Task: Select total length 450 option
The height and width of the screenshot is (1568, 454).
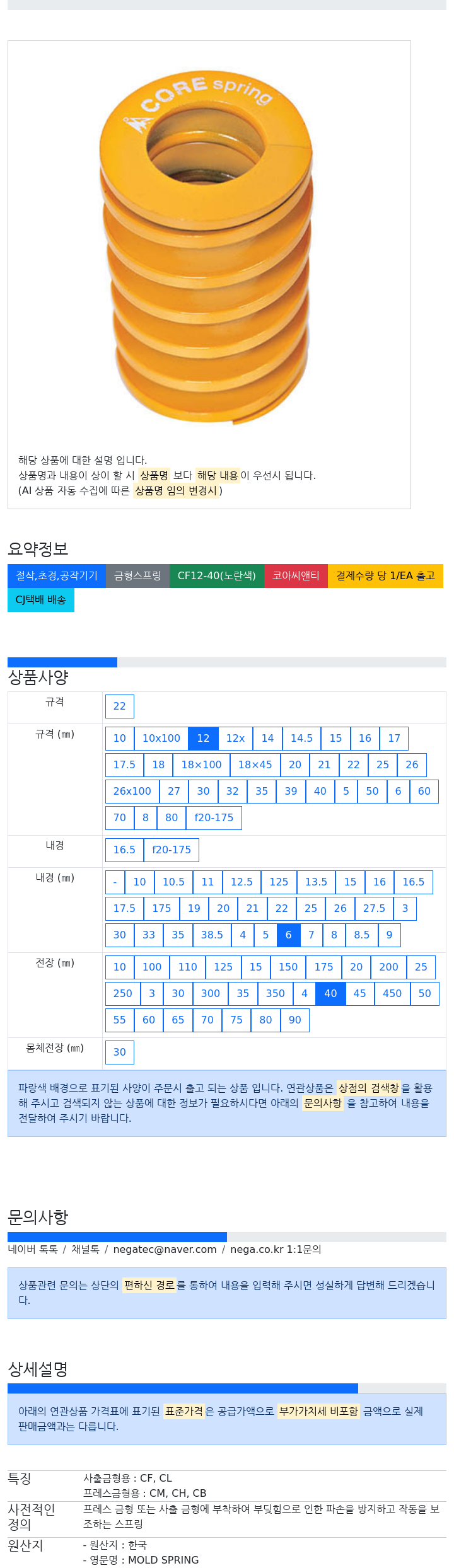Action: pos(392,993)
